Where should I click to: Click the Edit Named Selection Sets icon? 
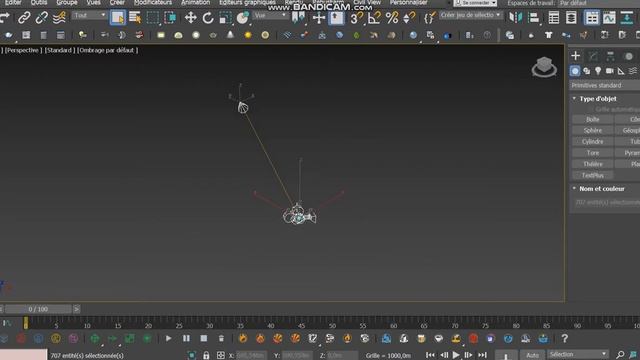429,18
